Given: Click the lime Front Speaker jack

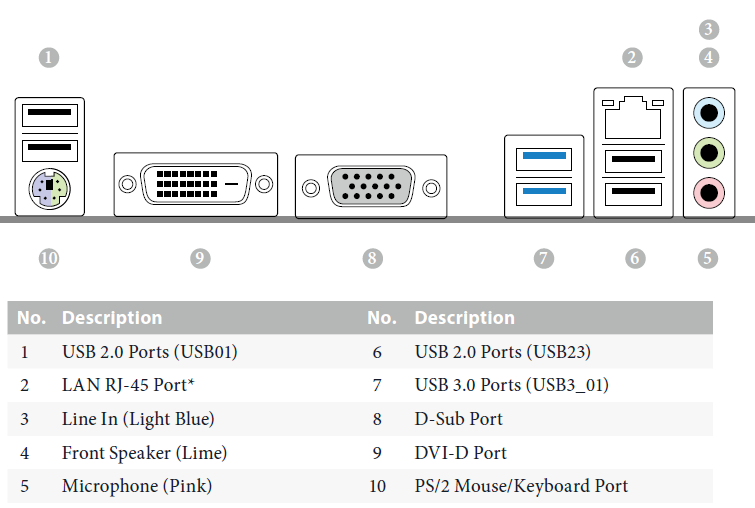Looking at the screenshot, I should (709, 153).
